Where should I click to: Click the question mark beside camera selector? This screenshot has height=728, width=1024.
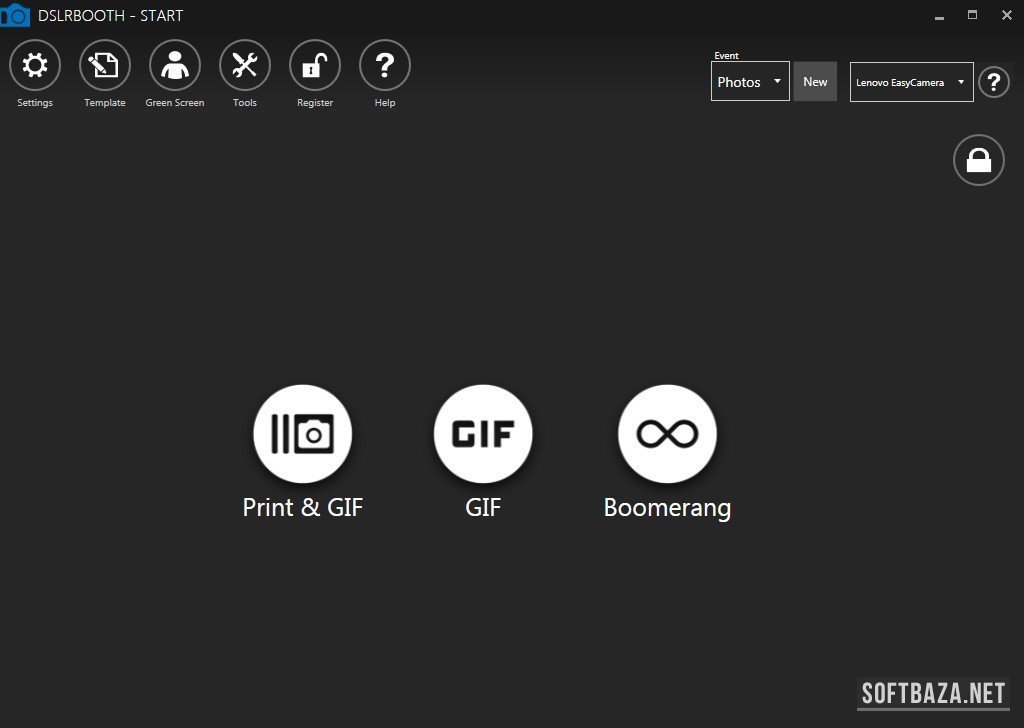coord(993,82)
